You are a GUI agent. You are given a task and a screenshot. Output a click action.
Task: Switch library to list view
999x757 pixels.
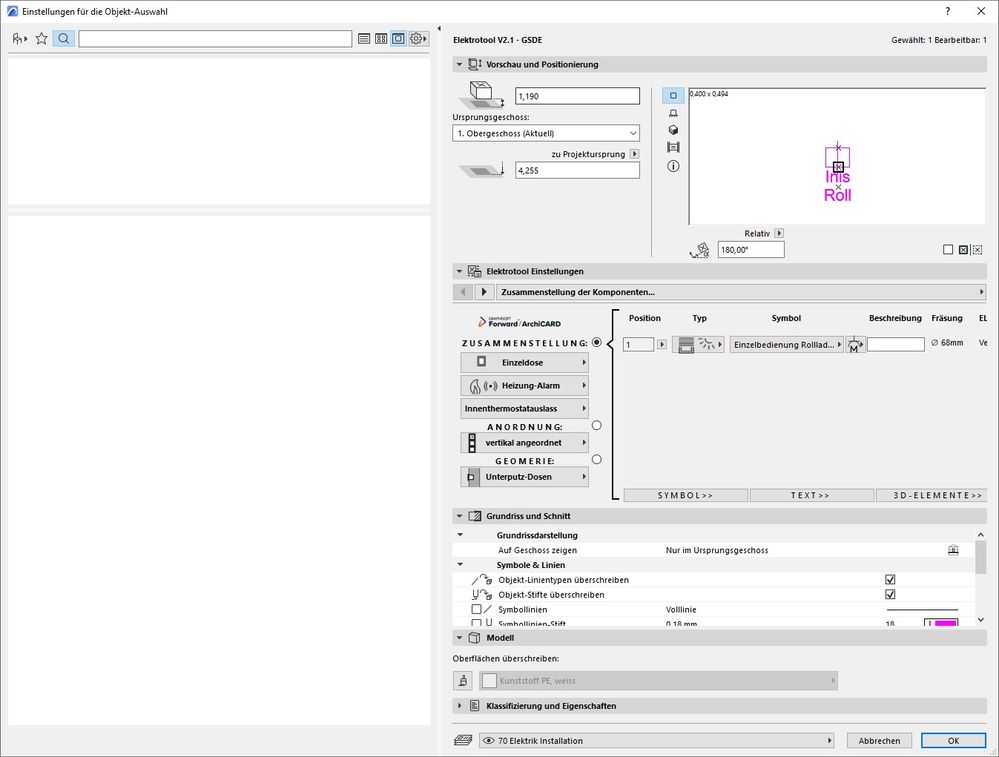coord(364,39)
